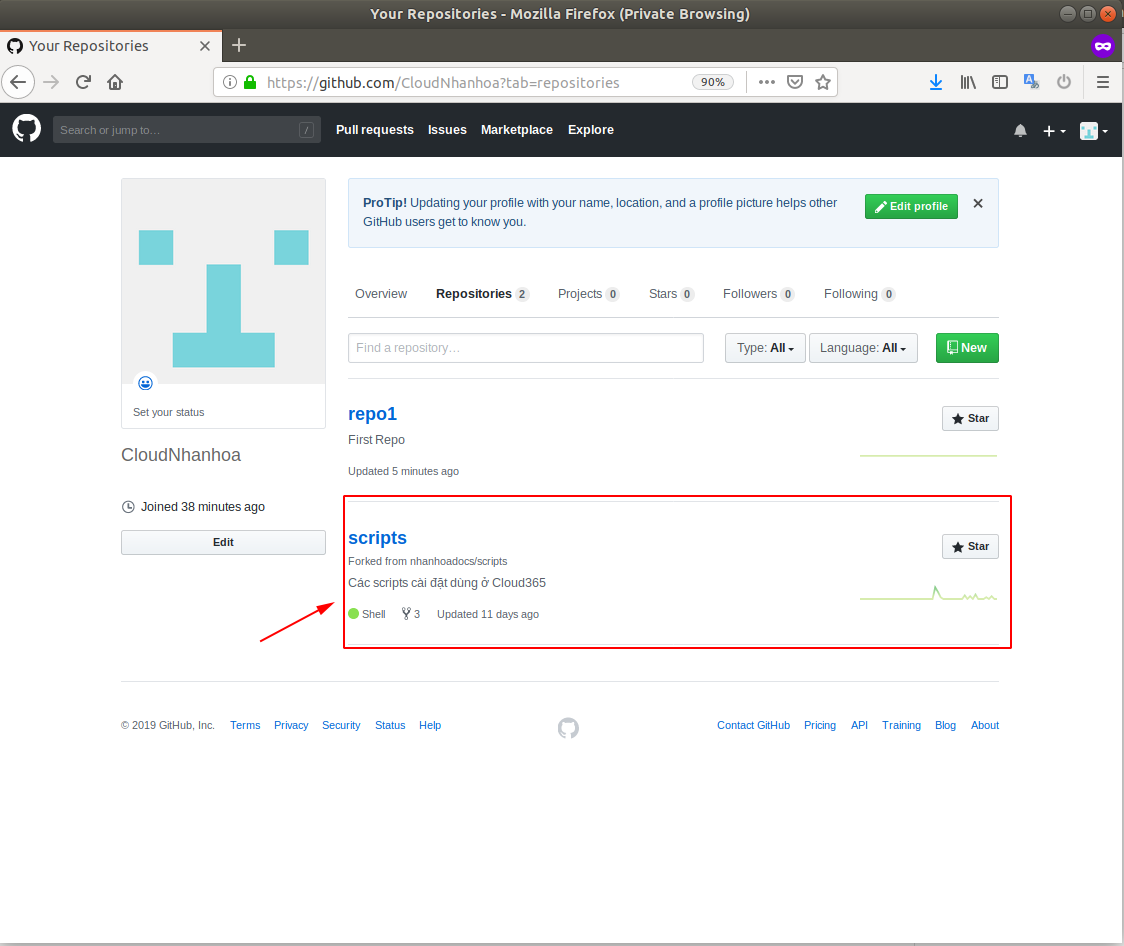Star the repo1 repository
Viewport: 1124px width, 946px height.
pyautogui.click(x=970, y=419)
